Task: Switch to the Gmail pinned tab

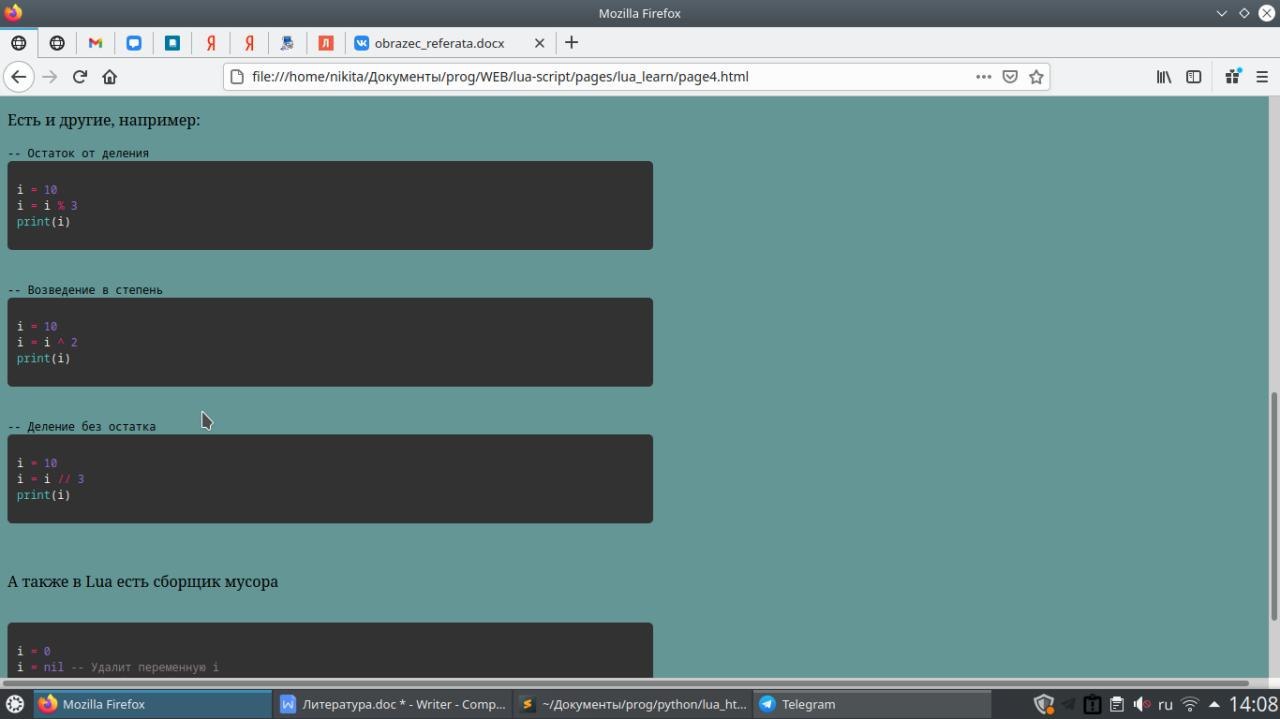Action: [x=95, y=43]
